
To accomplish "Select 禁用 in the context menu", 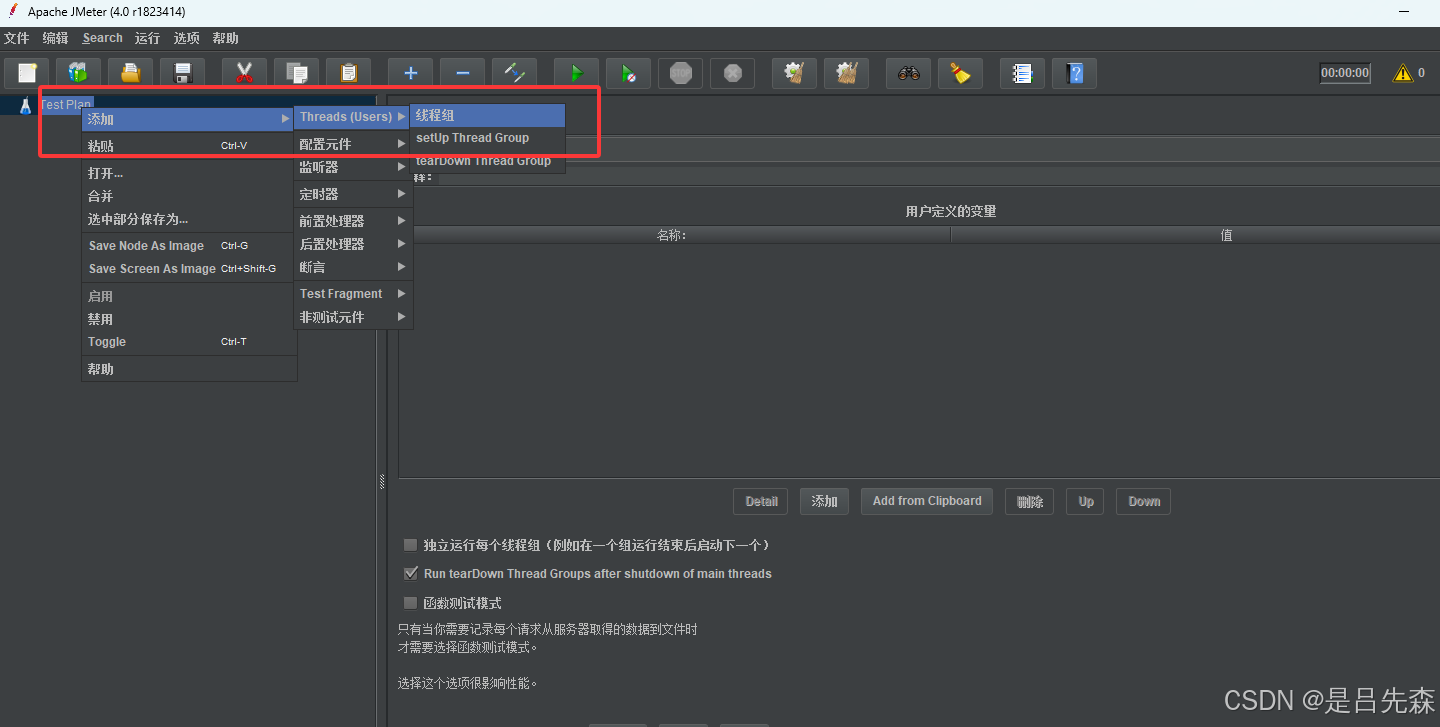I will 189,319.
